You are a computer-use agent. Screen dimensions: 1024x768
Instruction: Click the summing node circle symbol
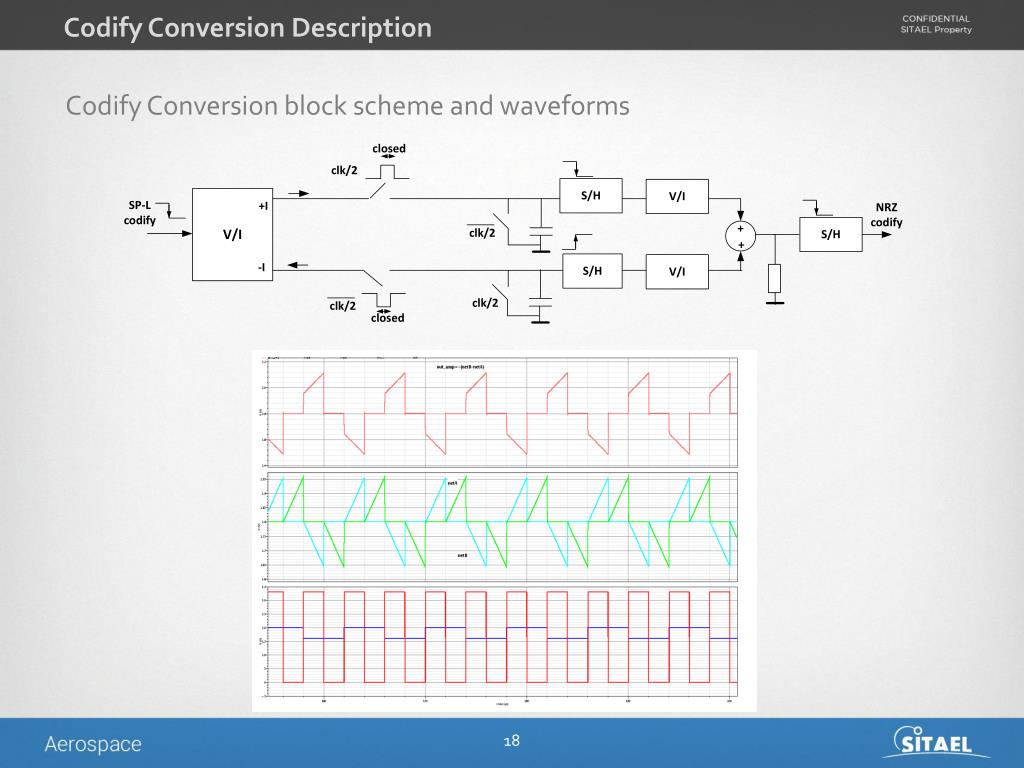coord(741,236)
